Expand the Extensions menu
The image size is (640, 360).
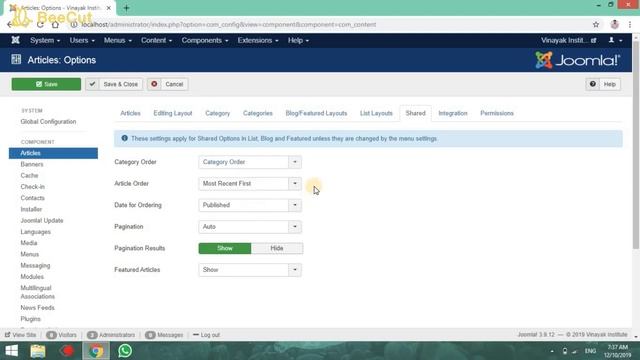(x=258, y=40)
